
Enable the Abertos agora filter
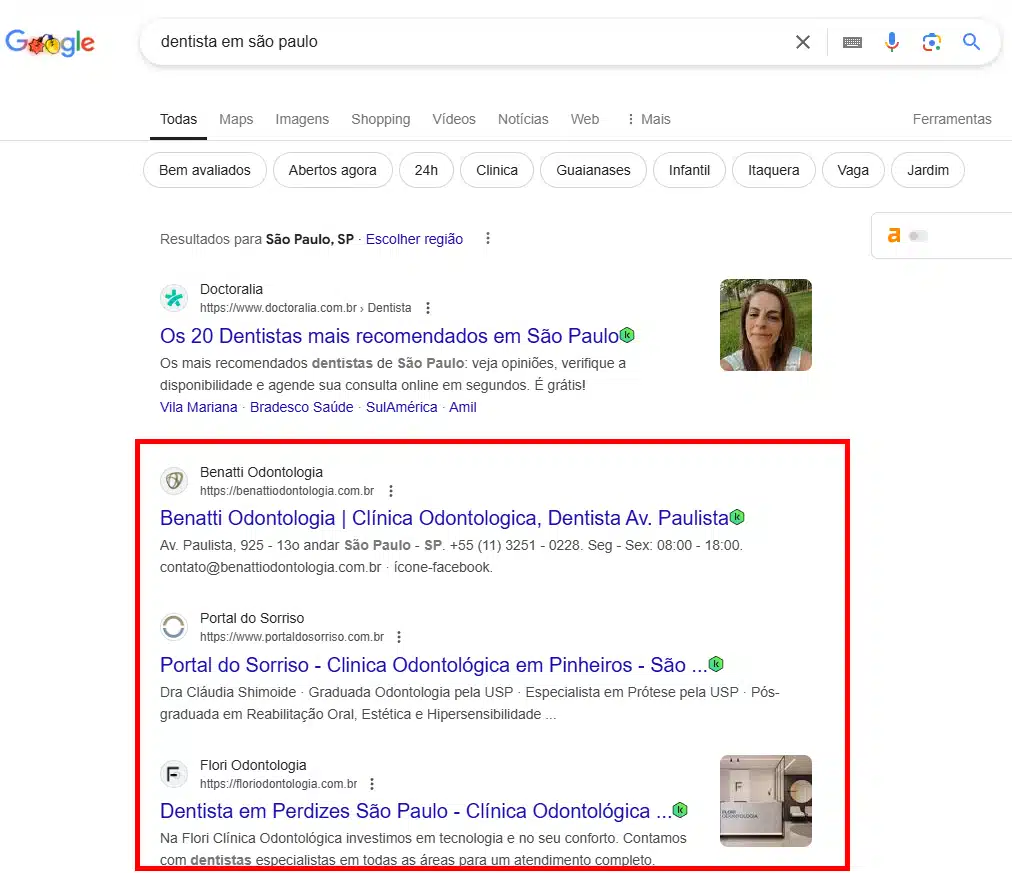(332, 170)
